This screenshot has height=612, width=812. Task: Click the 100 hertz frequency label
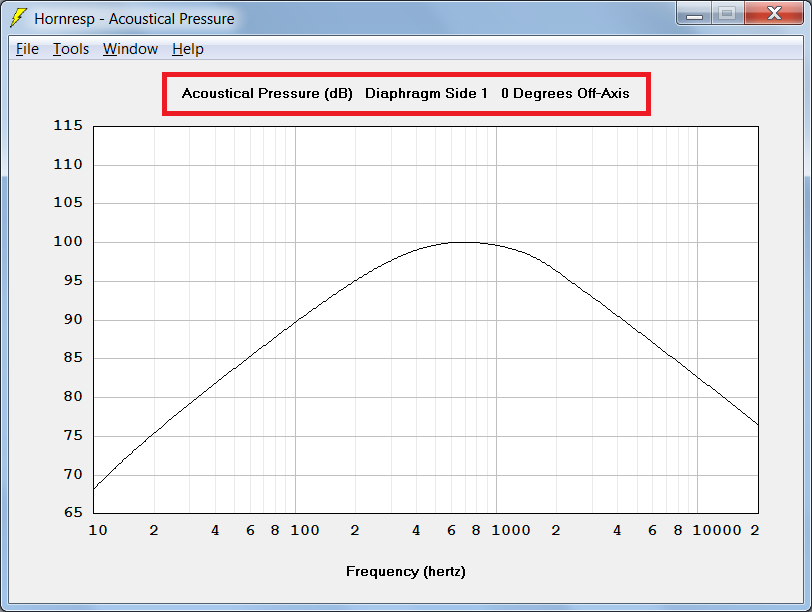304,530
